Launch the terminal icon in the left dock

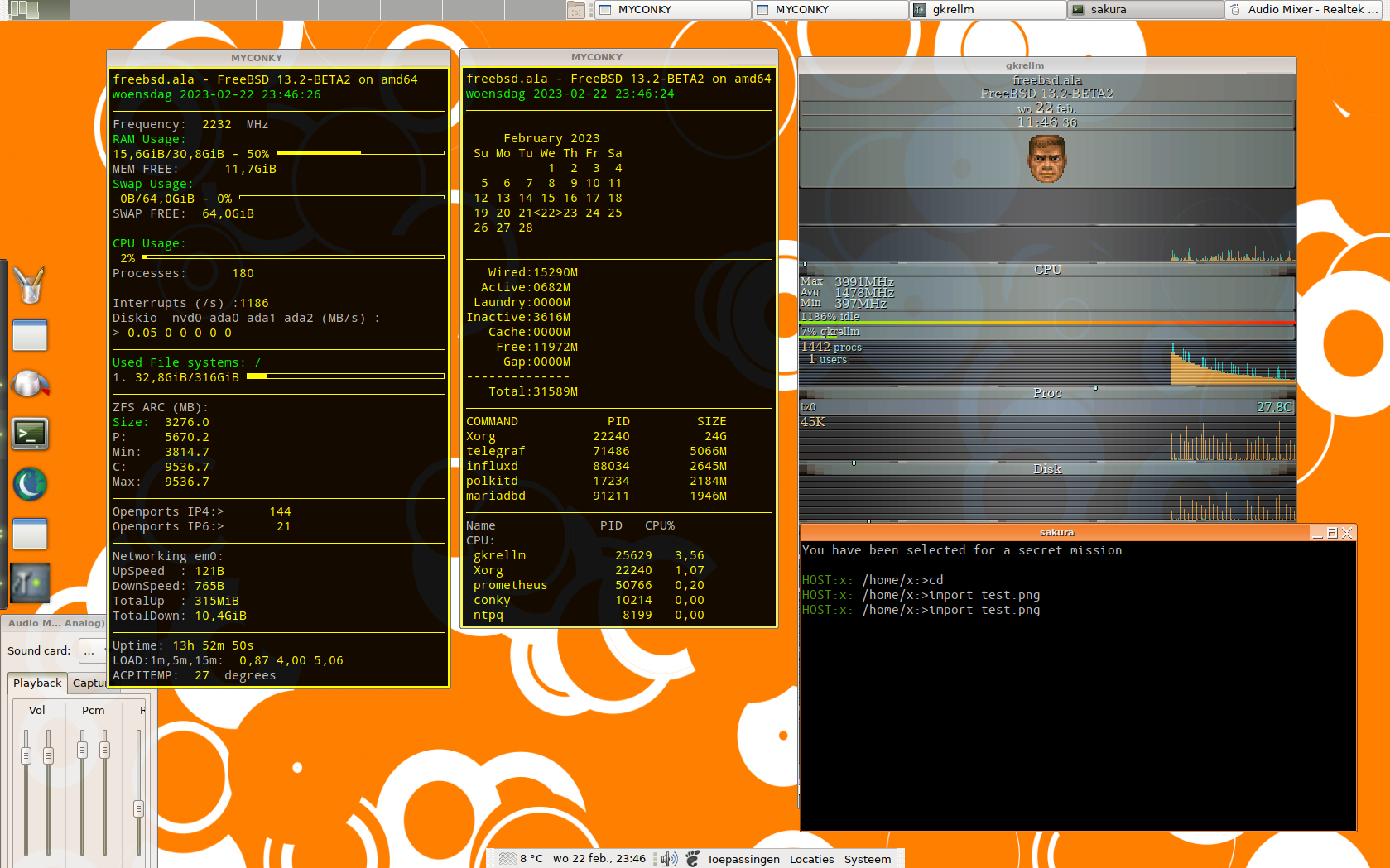click(x=30, y=434)
